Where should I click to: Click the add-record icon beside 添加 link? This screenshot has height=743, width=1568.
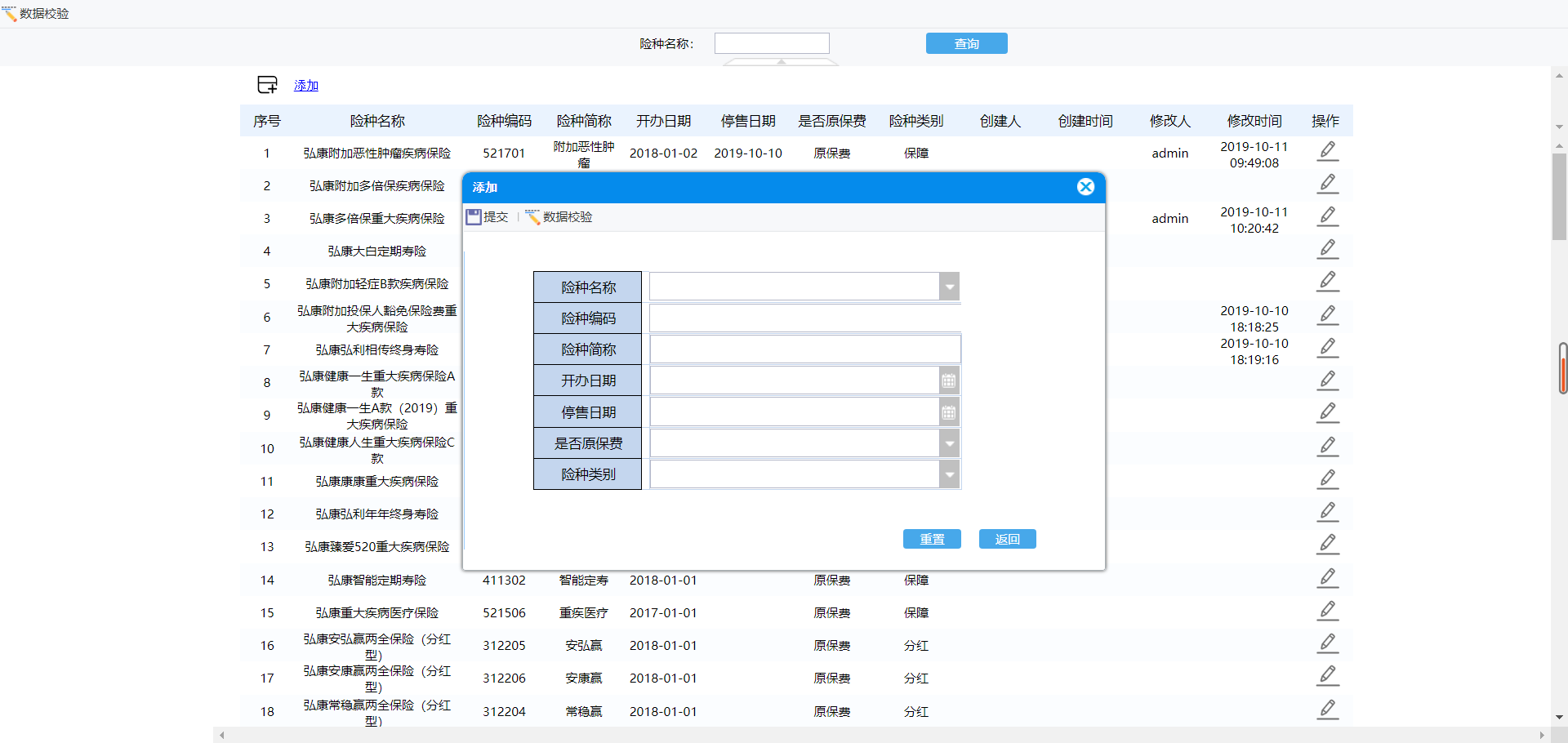268,84
